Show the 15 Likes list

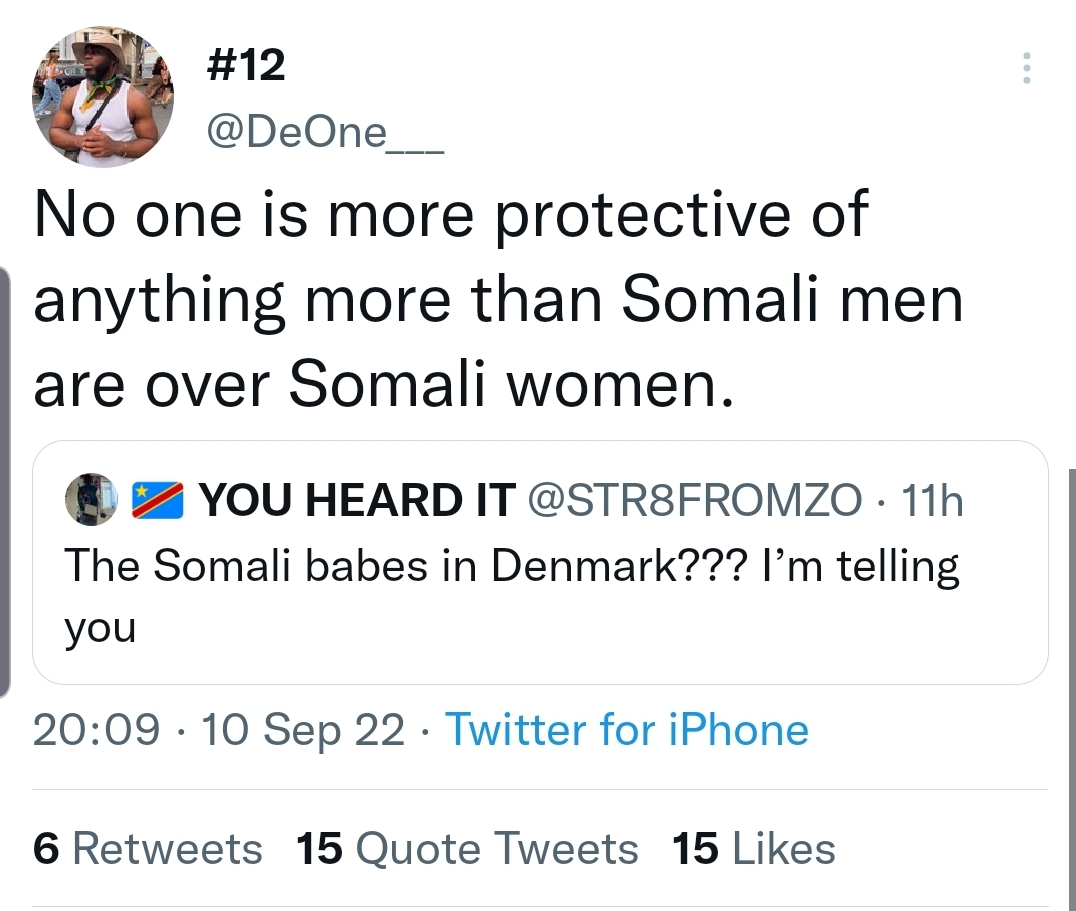[x=754, y=849]
